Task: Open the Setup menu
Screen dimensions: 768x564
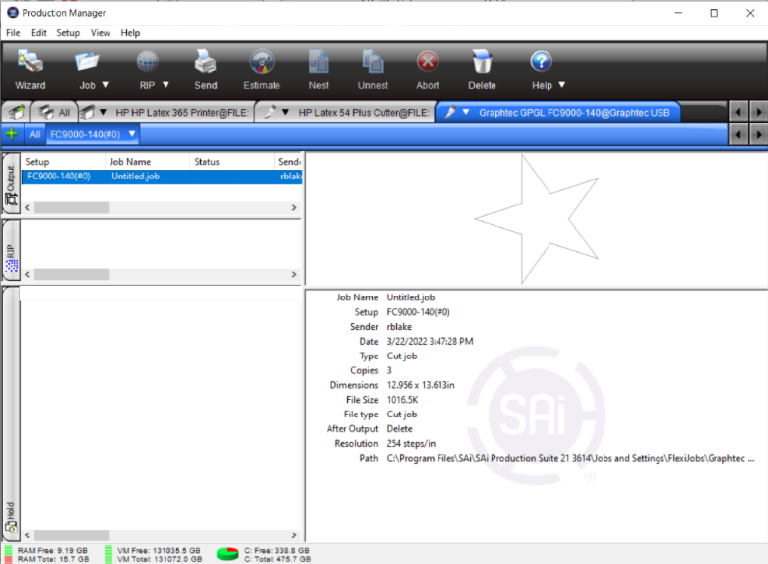Action: click(x=68, y=33)
